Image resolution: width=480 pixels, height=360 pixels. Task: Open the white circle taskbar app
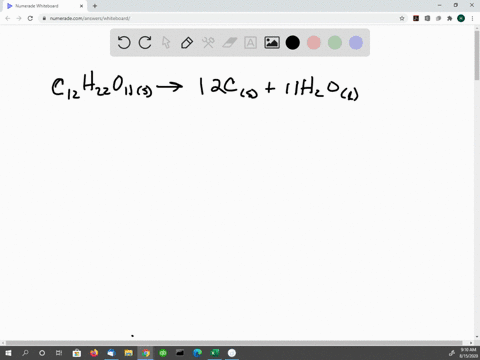pyautogui.click(x=232, y=353)
